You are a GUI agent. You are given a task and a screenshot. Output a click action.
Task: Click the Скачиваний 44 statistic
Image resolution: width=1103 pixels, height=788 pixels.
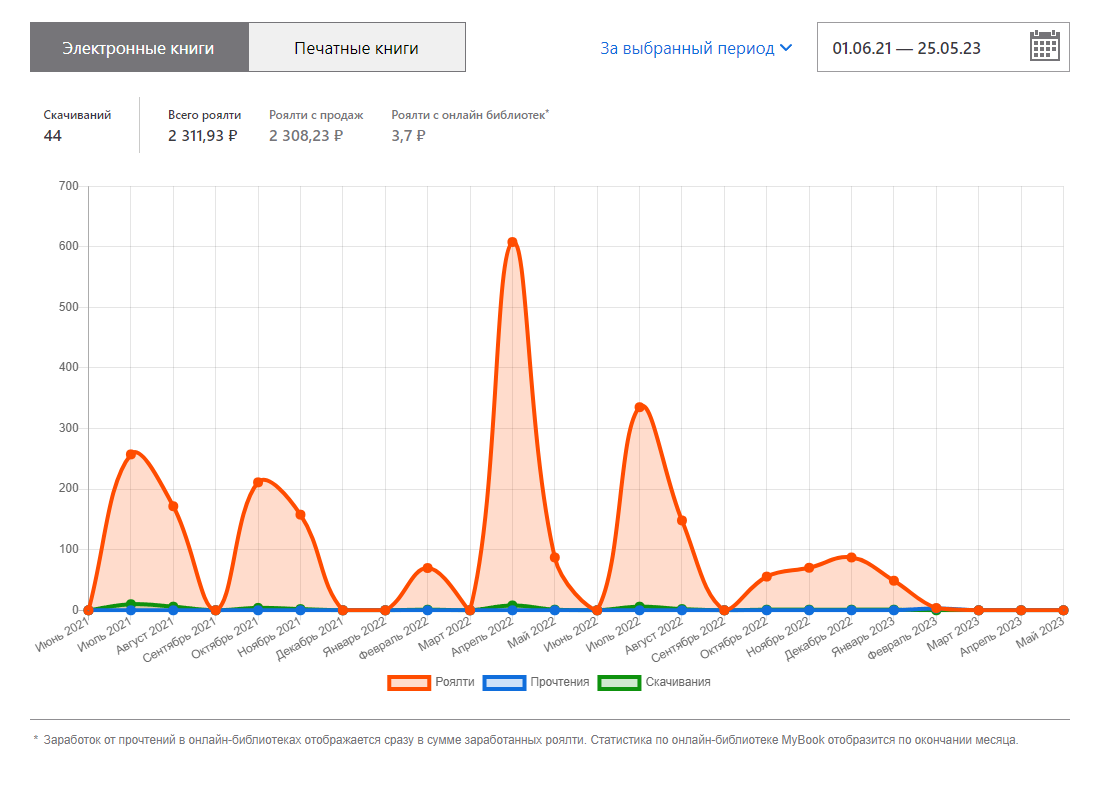(77, 125)
